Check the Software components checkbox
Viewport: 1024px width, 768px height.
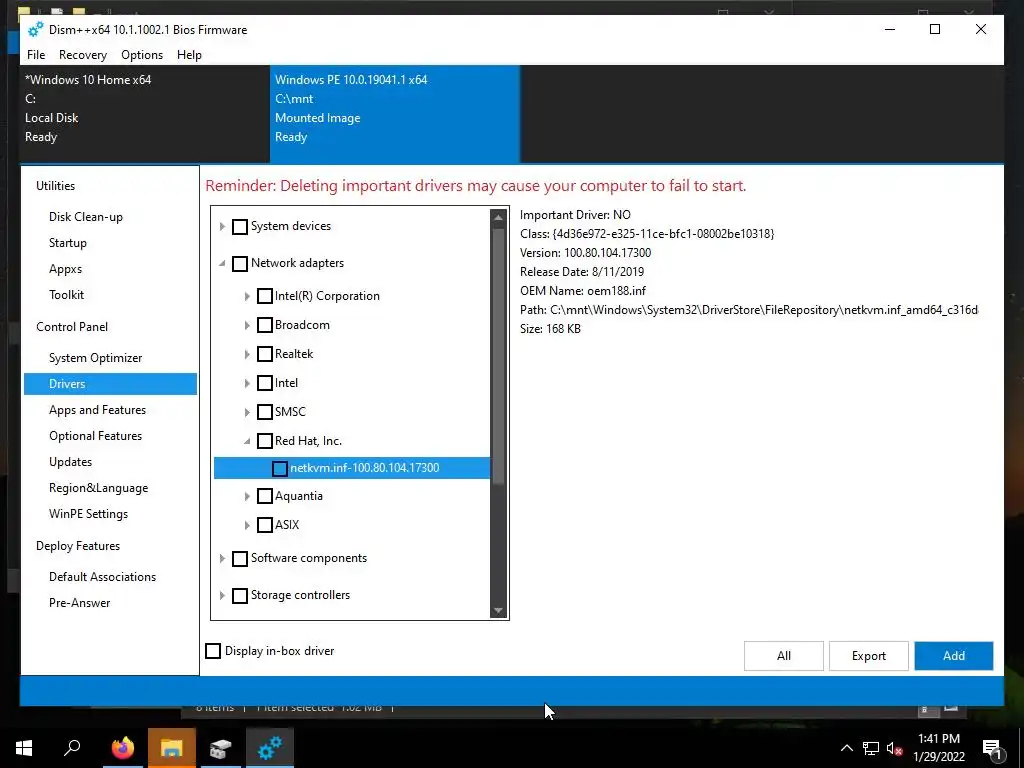240,559
